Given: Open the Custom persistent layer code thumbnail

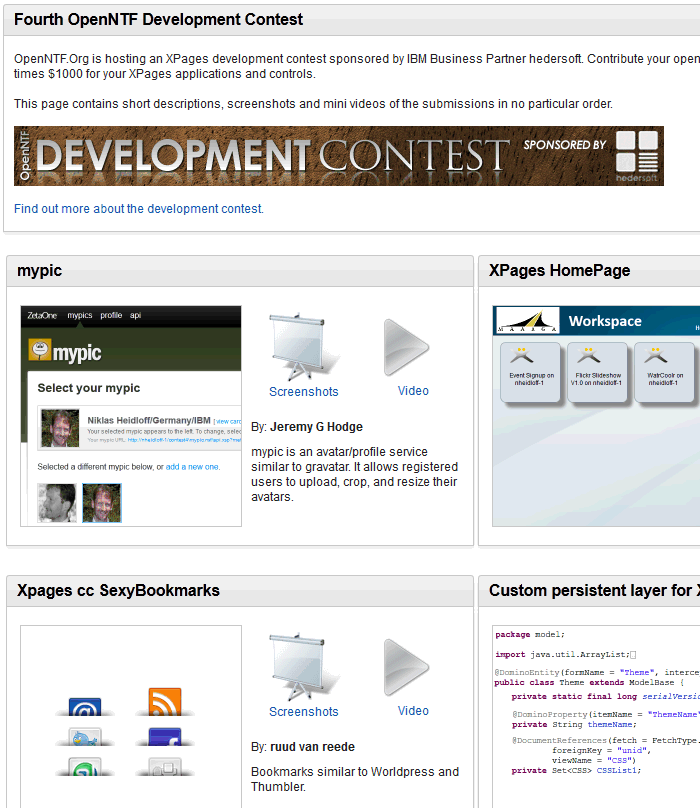Looking at the screenshot, I should pos(596,717).
